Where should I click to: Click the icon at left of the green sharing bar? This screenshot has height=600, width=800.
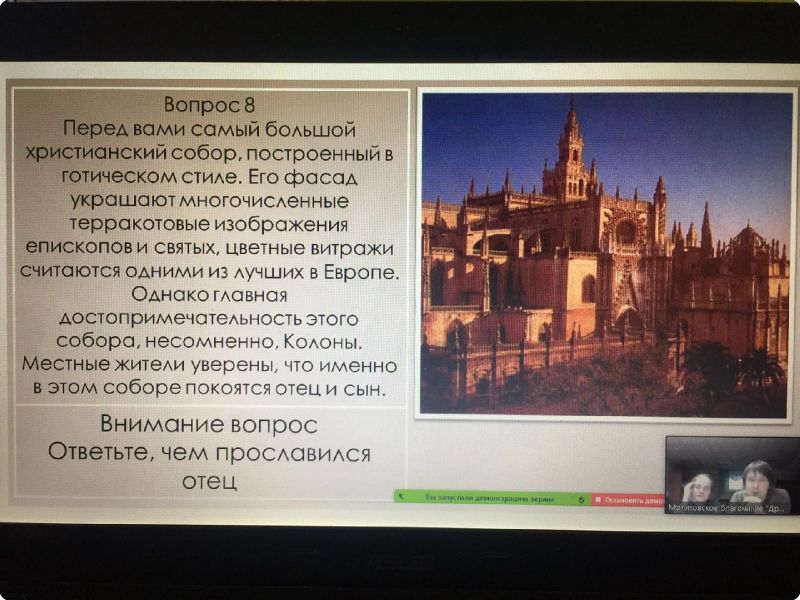[401, 497]
